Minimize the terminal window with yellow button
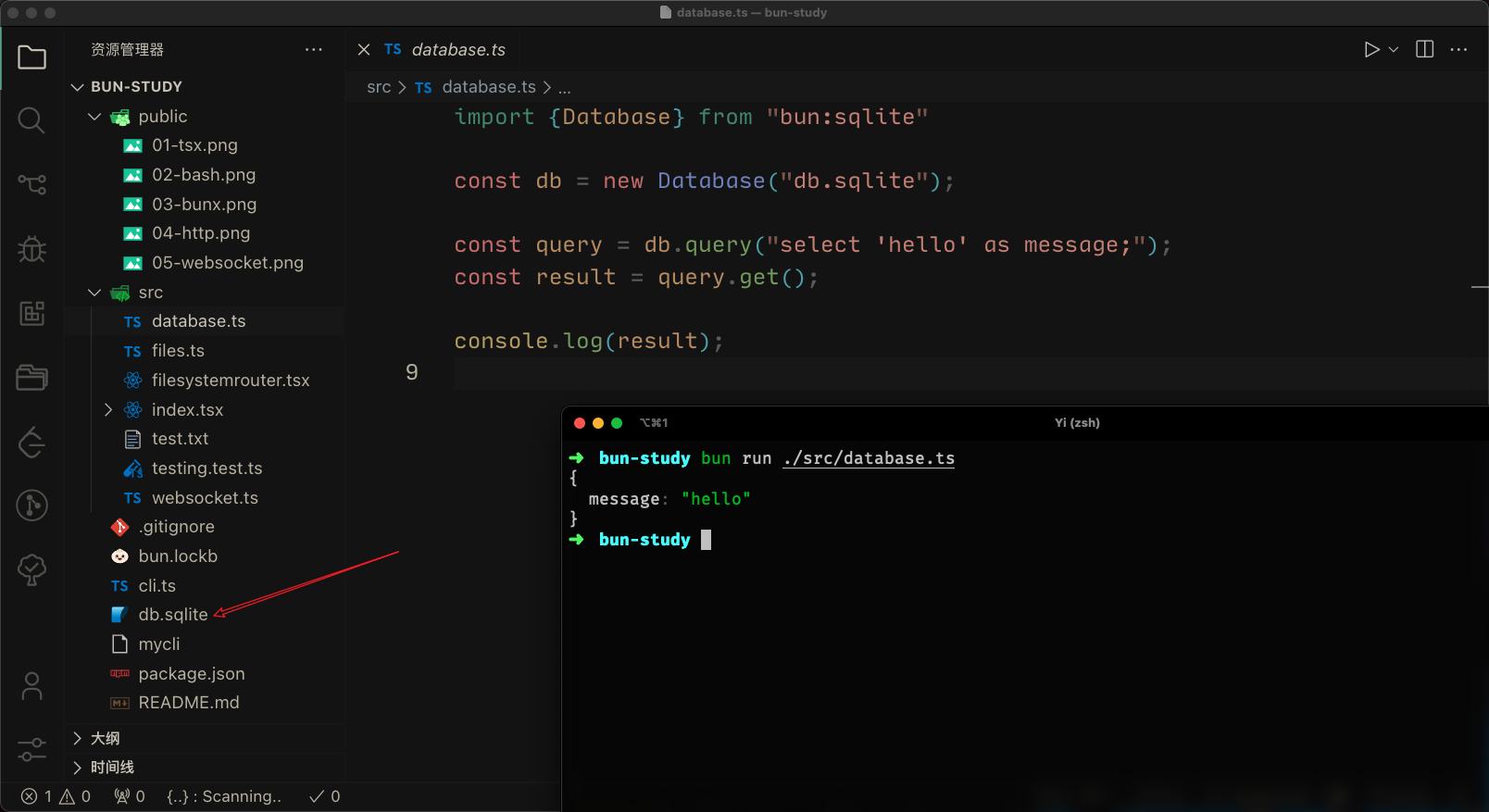 click(598, 423)
